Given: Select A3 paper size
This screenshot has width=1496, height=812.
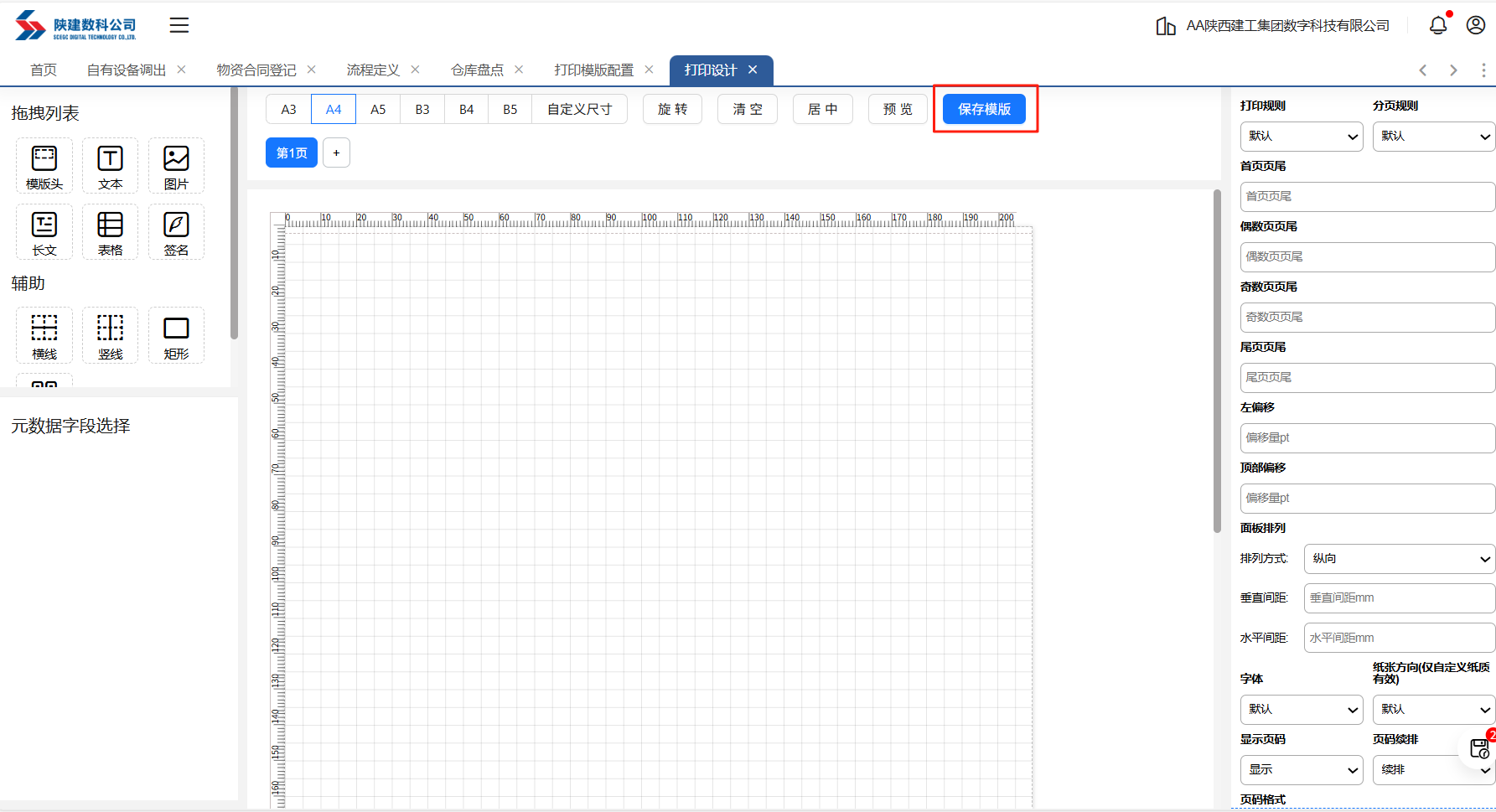Looking at the screenshot, I should click(x=288, y=109).
